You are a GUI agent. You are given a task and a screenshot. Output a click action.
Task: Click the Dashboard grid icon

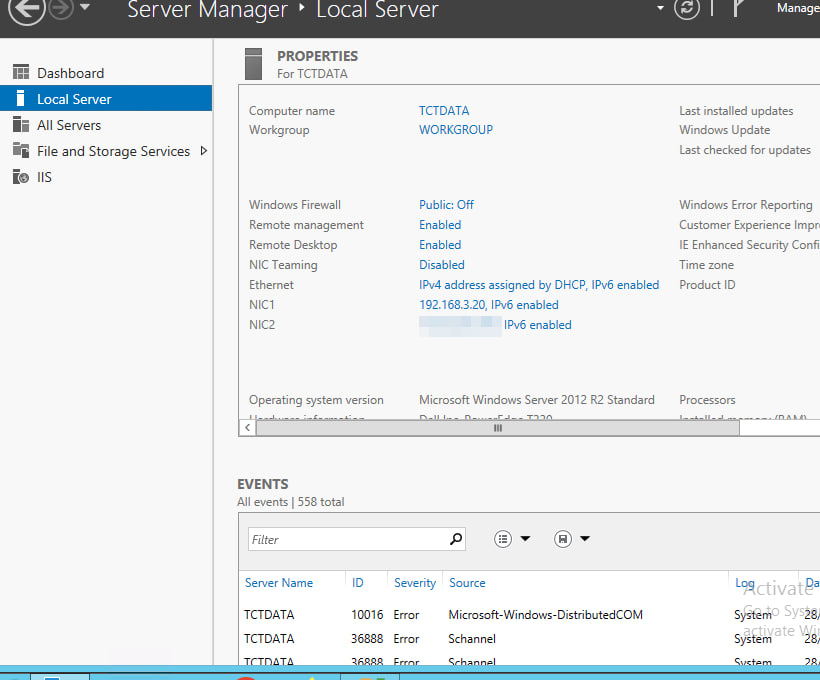pos(21,72)
